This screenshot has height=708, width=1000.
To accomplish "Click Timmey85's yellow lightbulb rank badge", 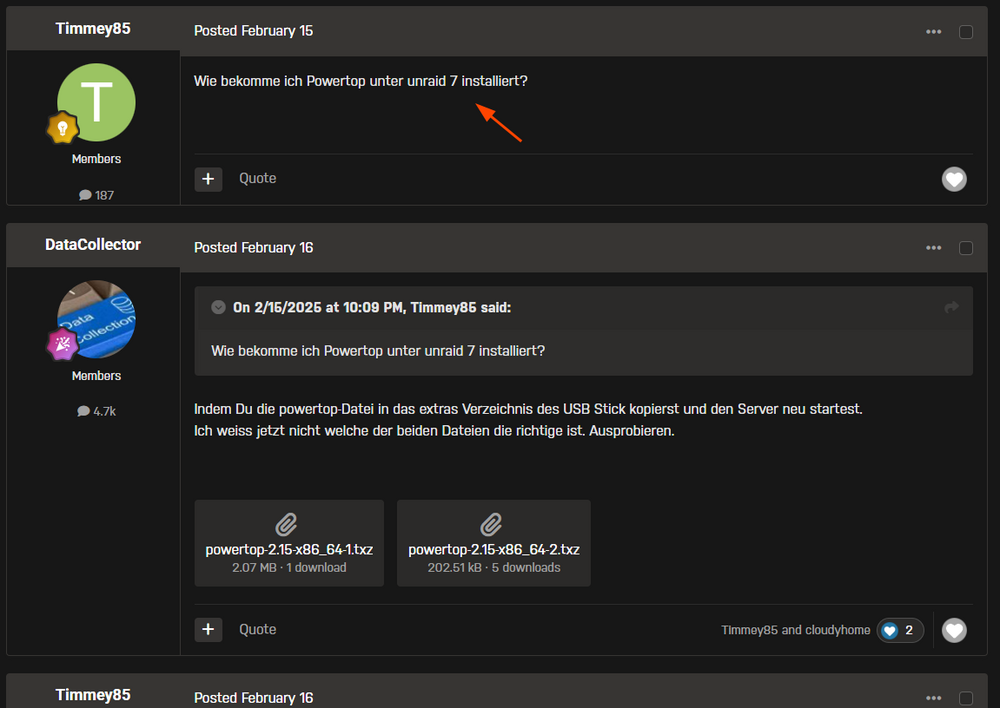I will (62, 128).
